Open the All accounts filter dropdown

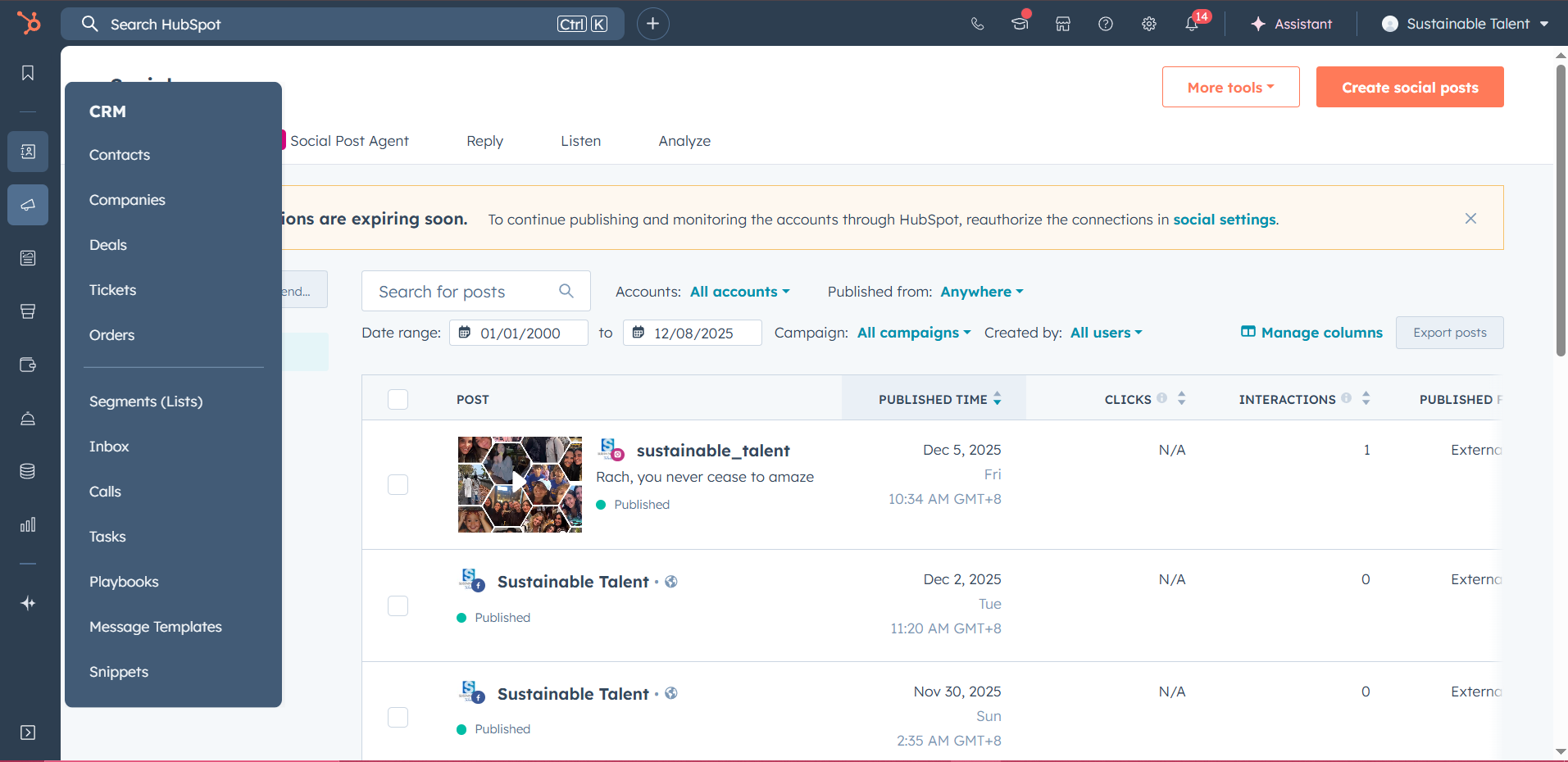pos(739,292)
